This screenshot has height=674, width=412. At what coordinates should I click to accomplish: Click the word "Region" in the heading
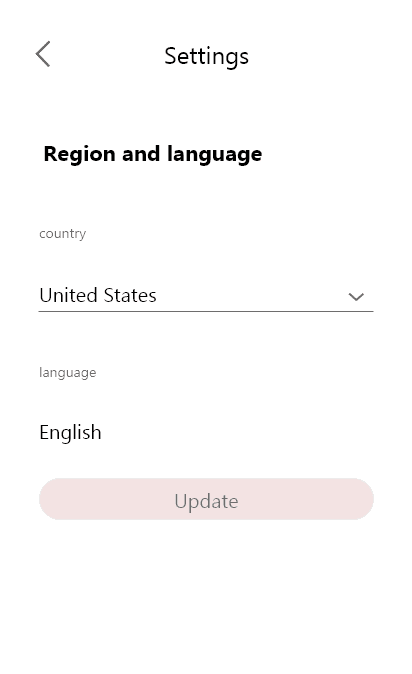coord(80,155)
